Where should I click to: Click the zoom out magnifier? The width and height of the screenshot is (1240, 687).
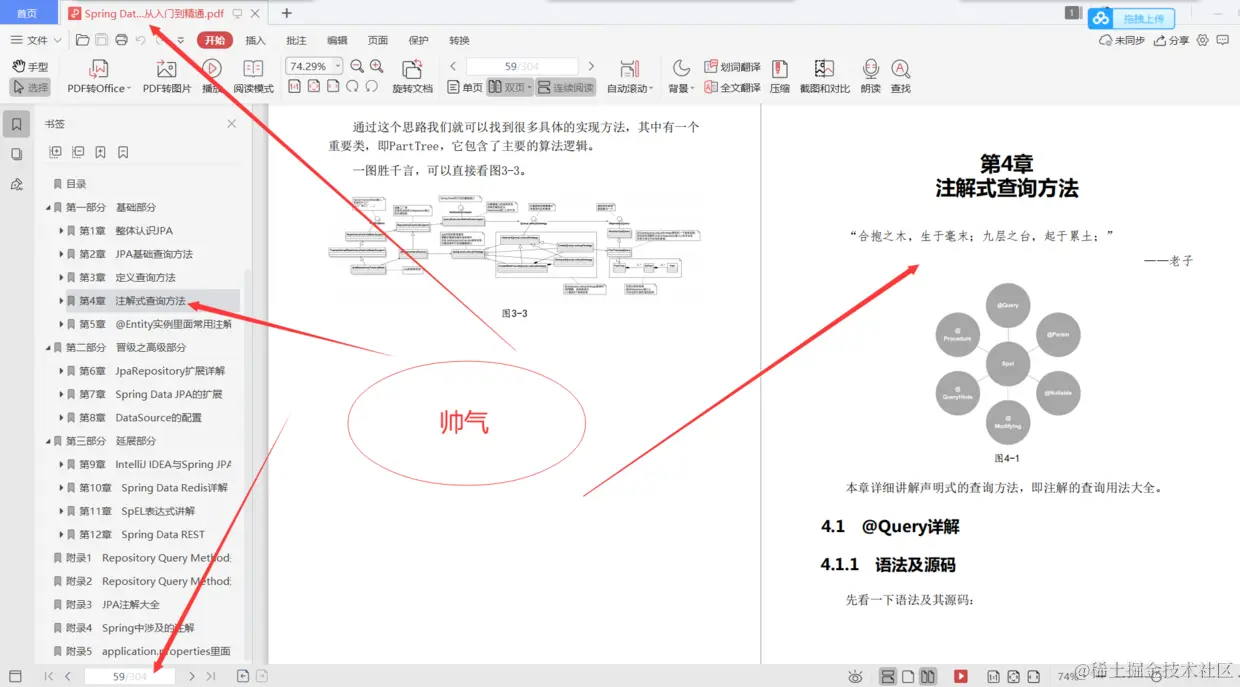[x=356, y=66]
